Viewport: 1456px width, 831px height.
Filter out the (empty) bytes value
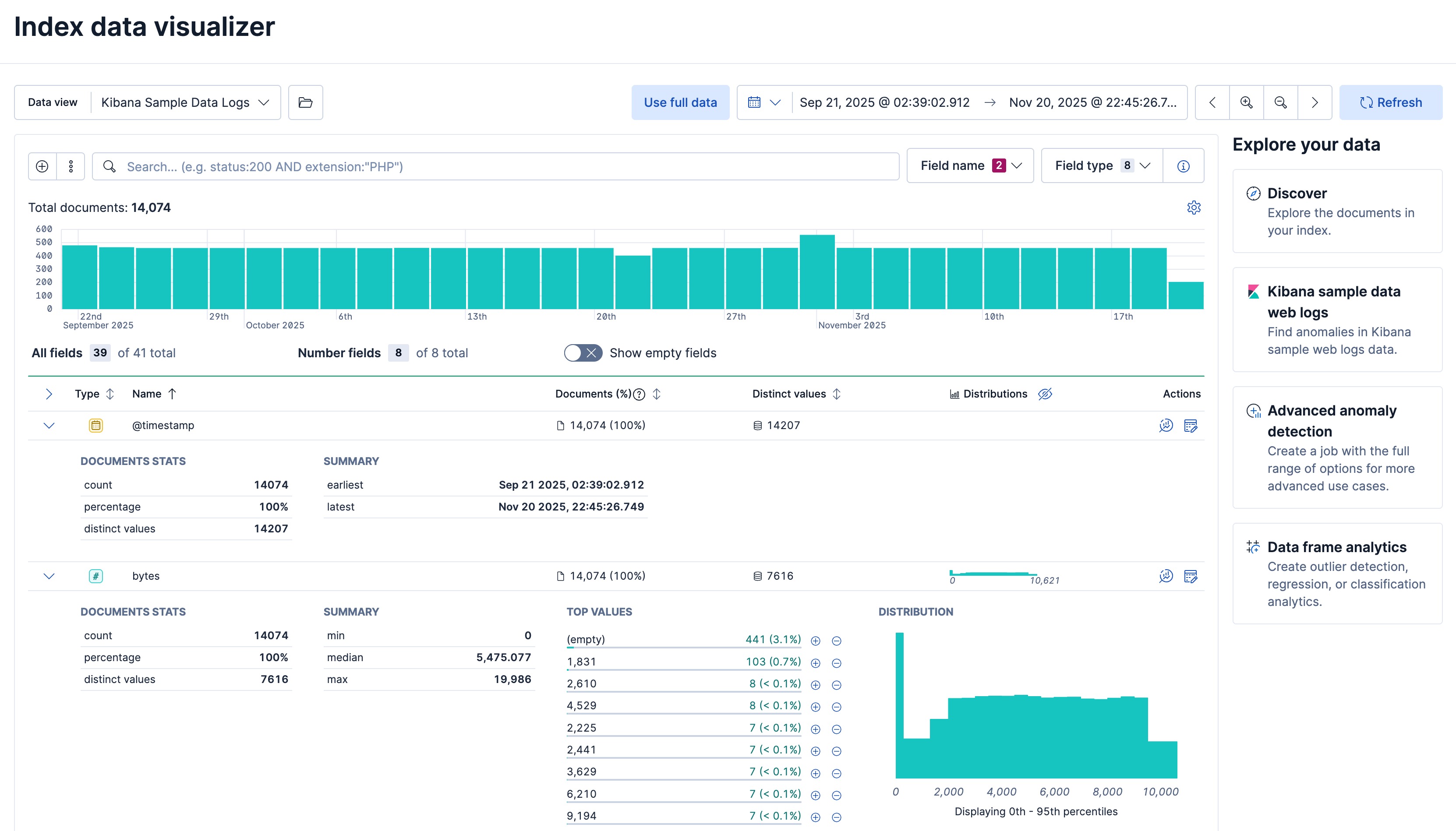pos(837,641)
